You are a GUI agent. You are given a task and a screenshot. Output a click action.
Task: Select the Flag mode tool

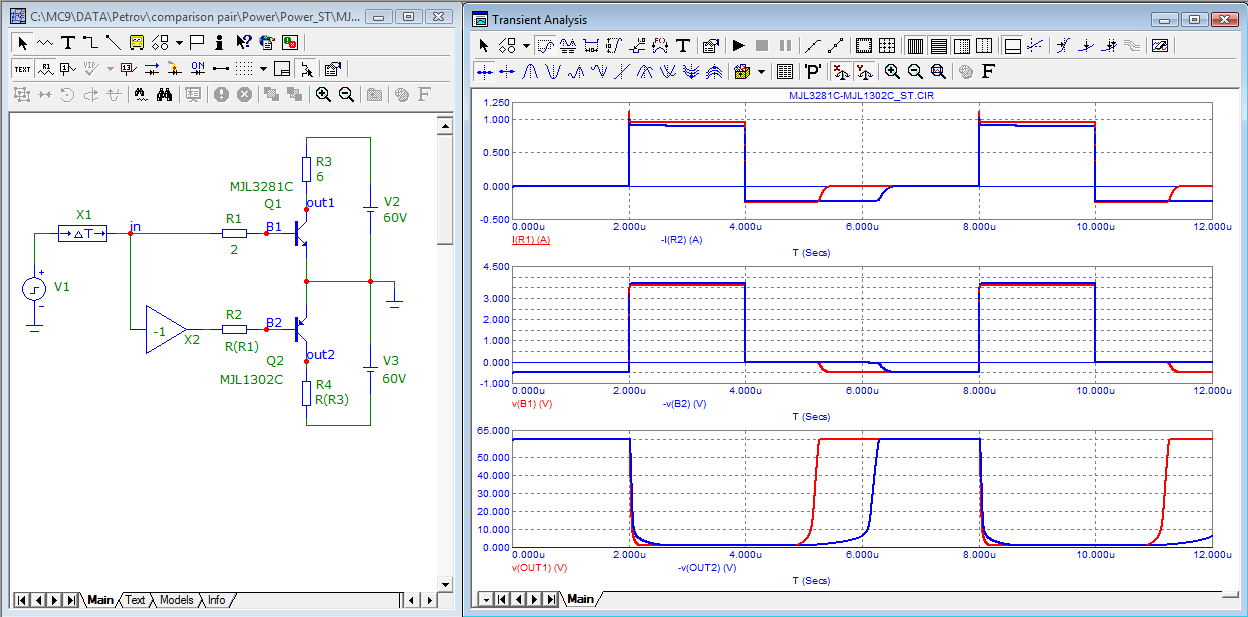point(197,43)
